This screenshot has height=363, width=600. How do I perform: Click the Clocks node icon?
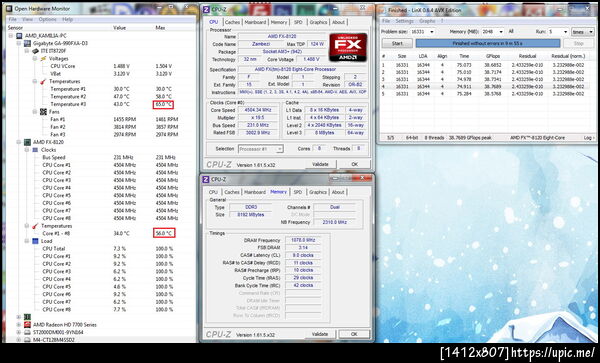point(35,150)
